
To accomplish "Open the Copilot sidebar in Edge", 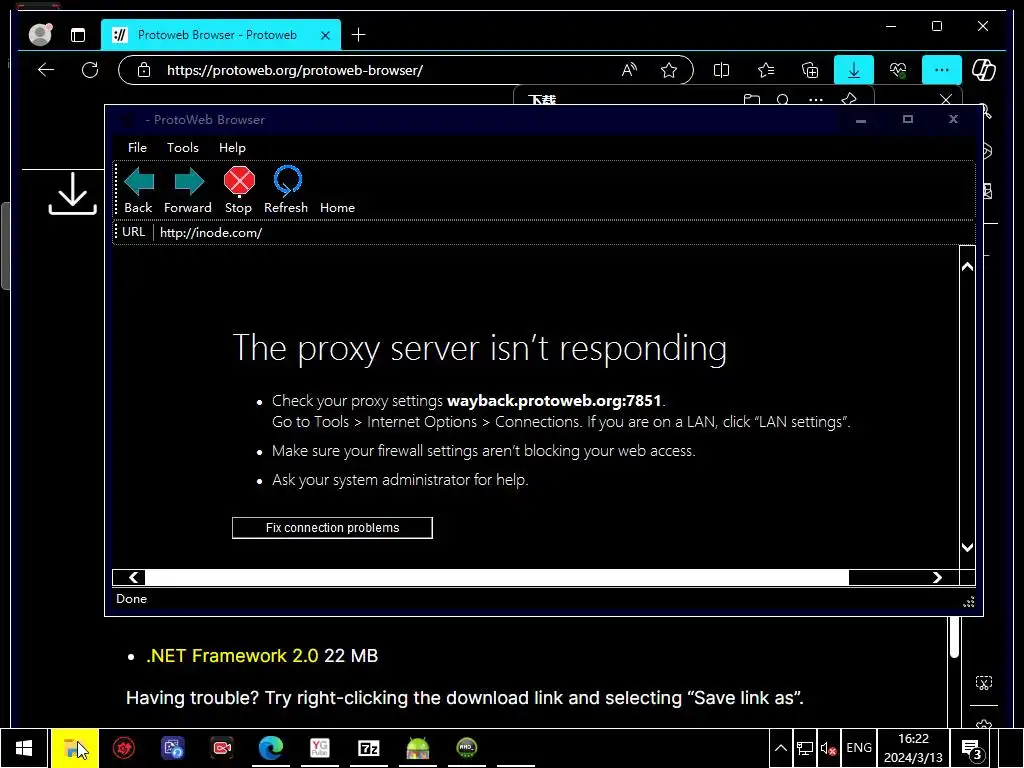I will 984,70.
